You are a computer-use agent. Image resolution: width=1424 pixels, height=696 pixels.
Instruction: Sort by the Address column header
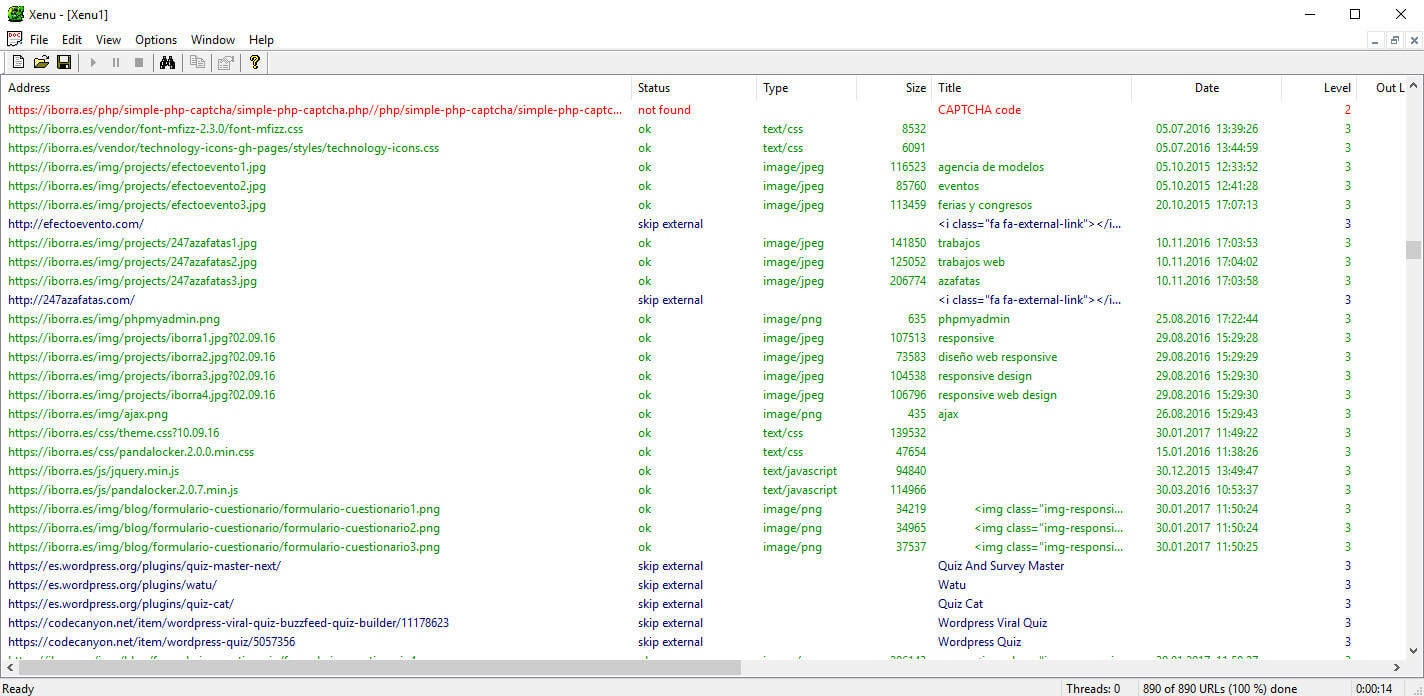(x=317, y=88)
